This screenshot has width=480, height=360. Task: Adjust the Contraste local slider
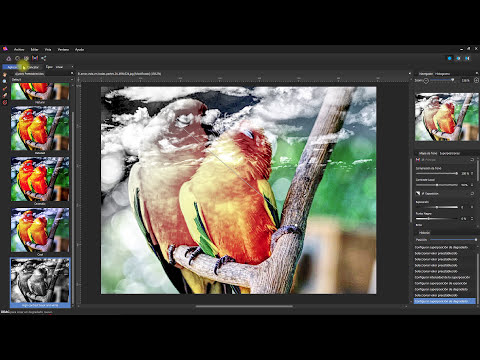(437, 185)
